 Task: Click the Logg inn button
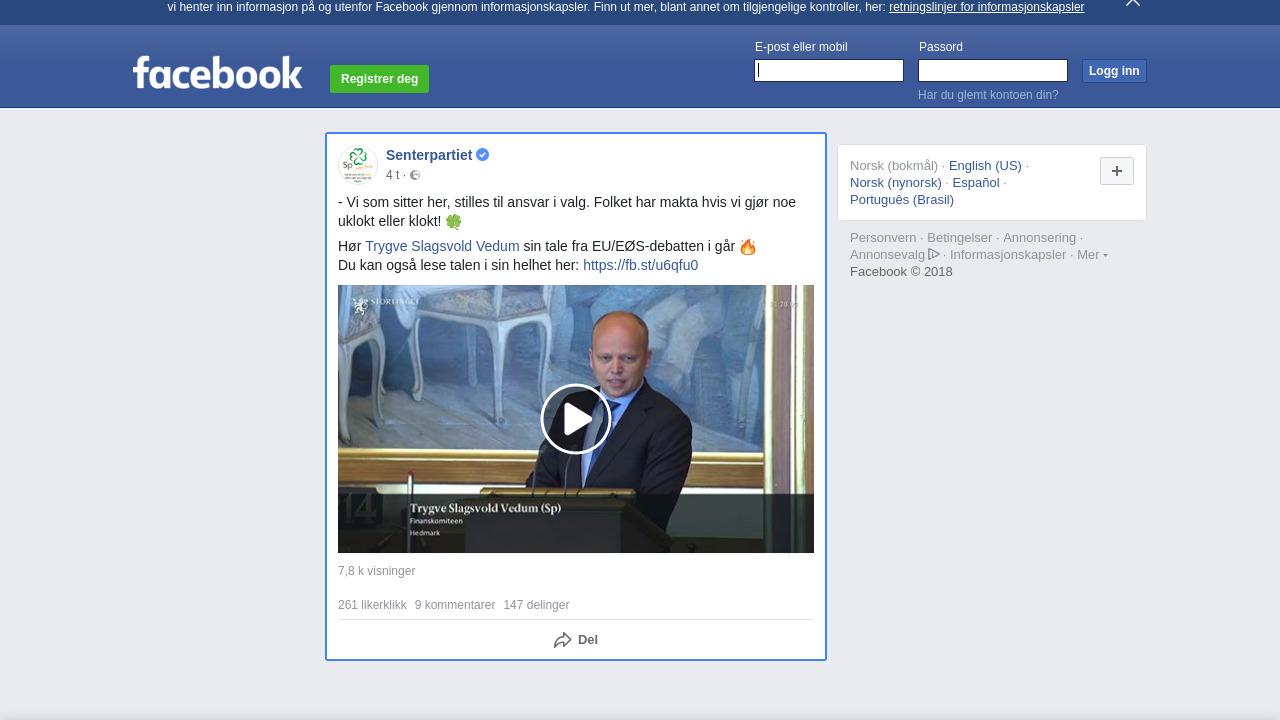[x=1114, y=71]
